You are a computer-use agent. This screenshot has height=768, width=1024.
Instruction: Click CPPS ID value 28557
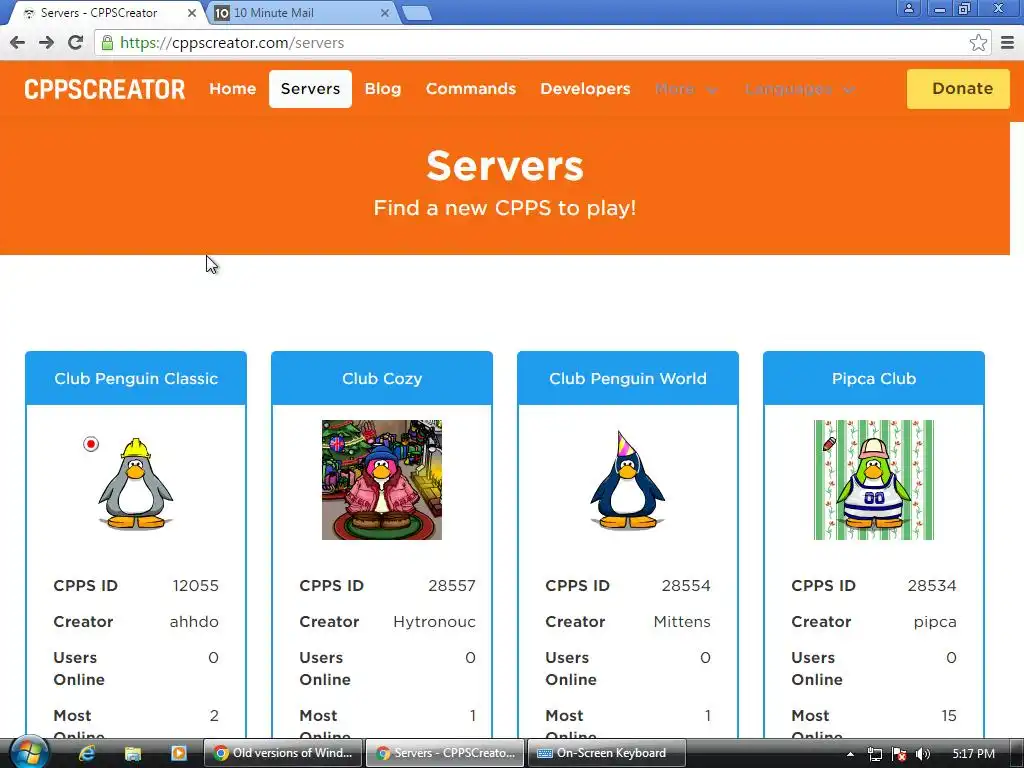click(452, 586)
